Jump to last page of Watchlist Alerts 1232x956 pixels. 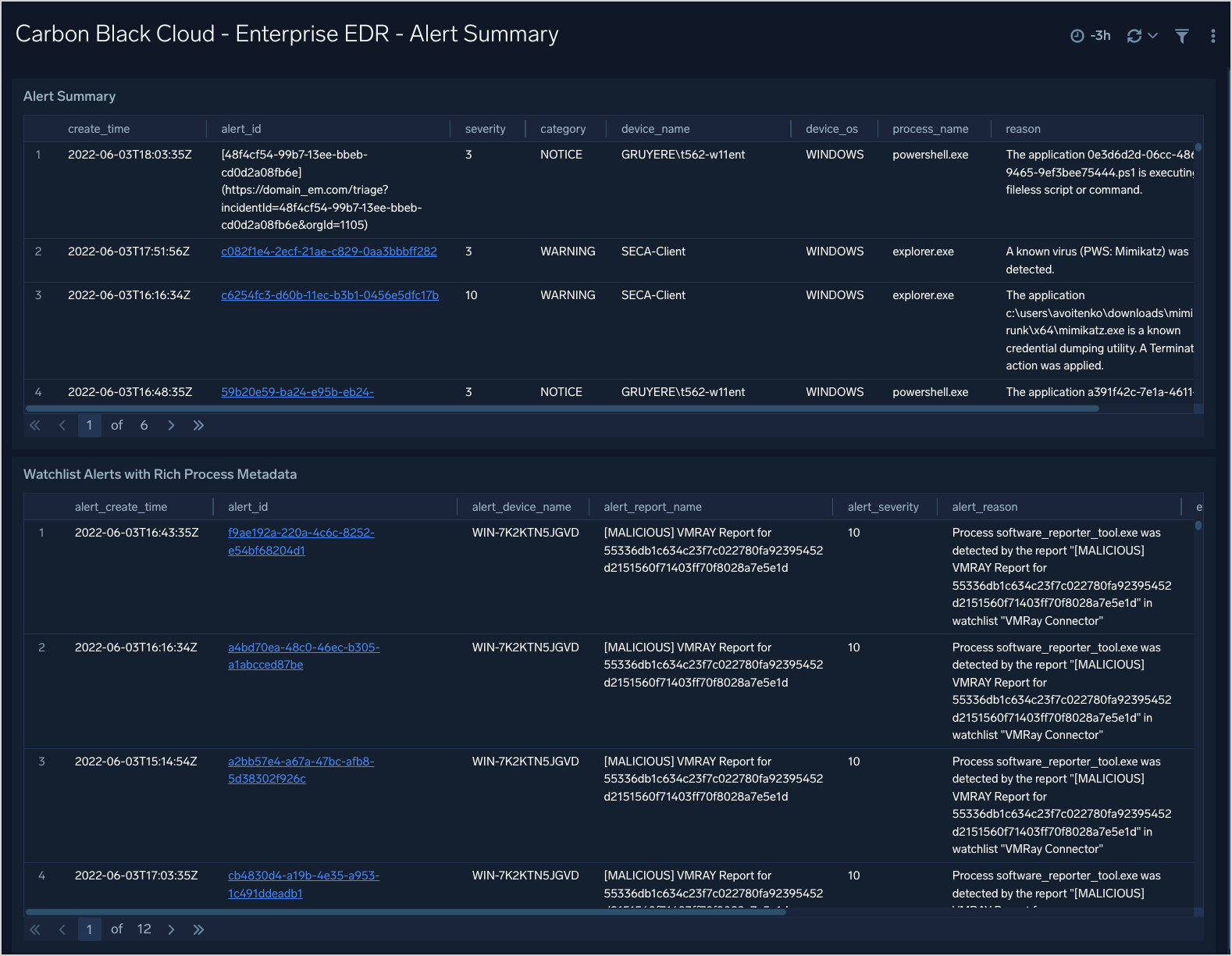click(198, 929)
